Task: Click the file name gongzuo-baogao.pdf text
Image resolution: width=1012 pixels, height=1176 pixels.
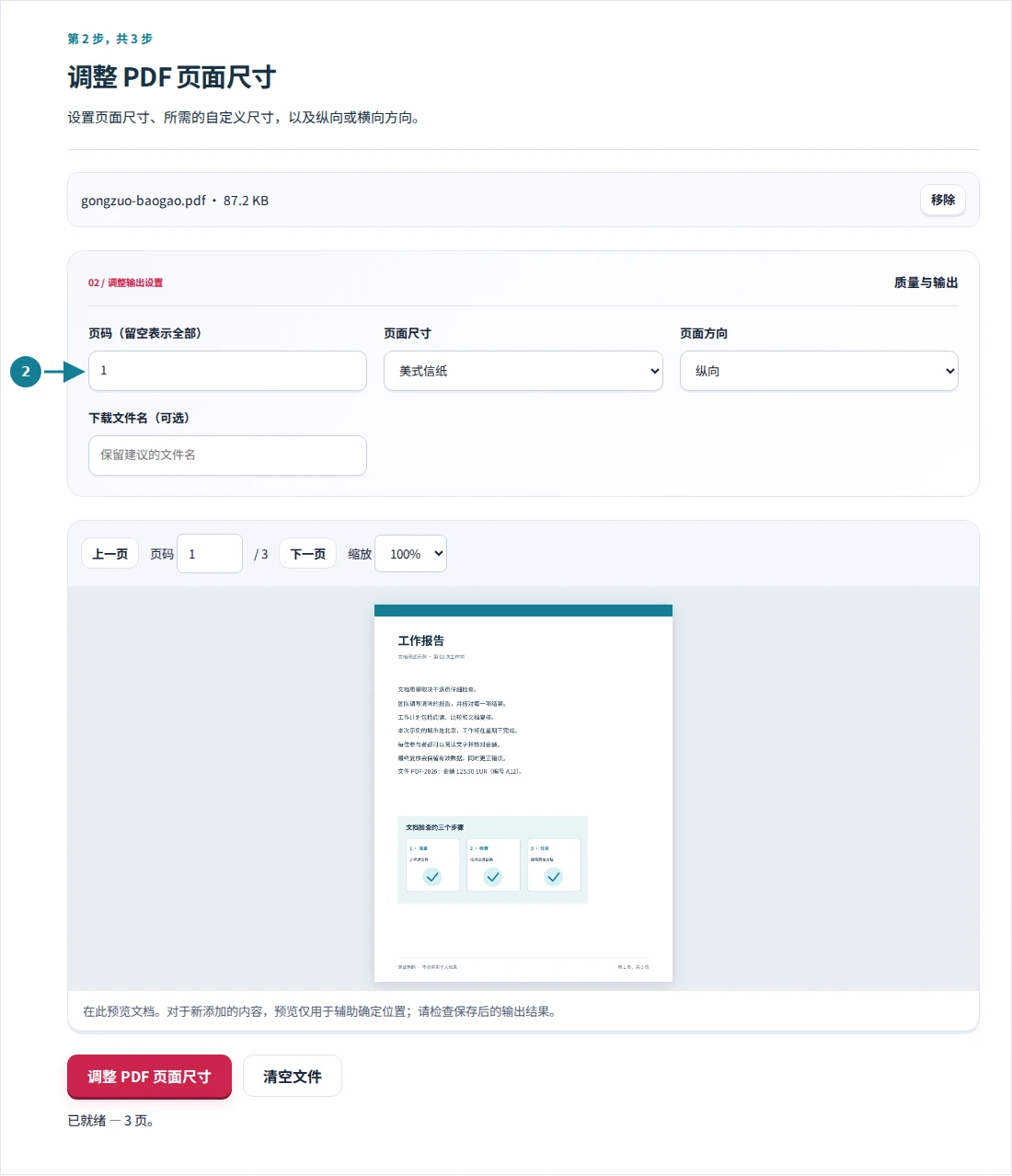Action: tap(144, 201)
